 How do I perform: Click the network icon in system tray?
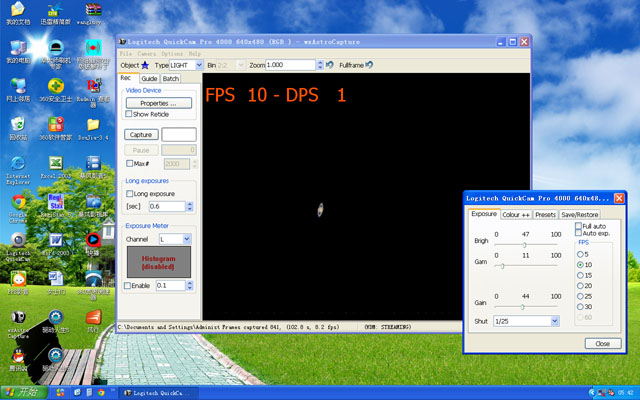[602, 393]
